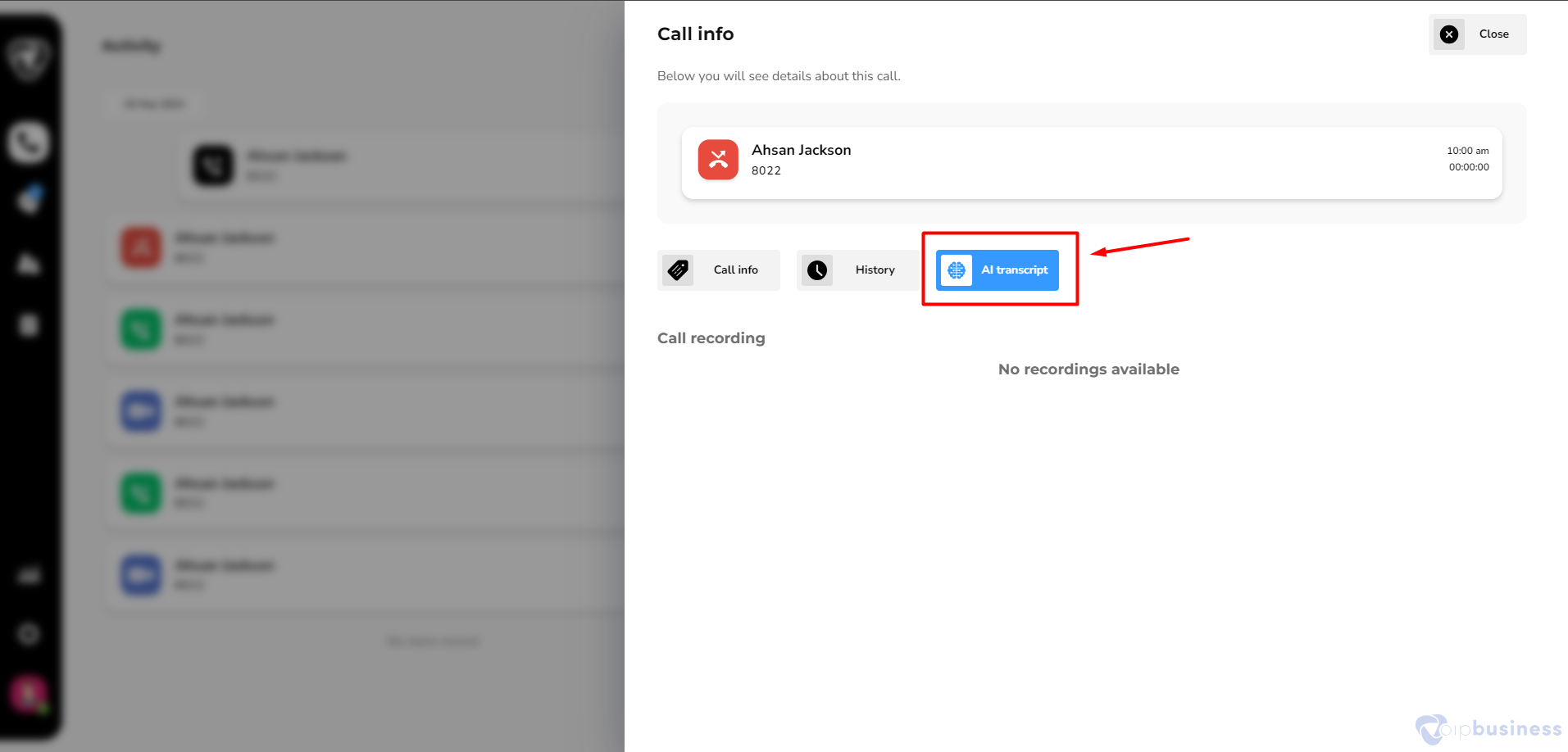The height and width of the screenshot is (752, 1568).
Task: Open the AI transcript tab
Action: pyautogui.click(x=998, y=270)
